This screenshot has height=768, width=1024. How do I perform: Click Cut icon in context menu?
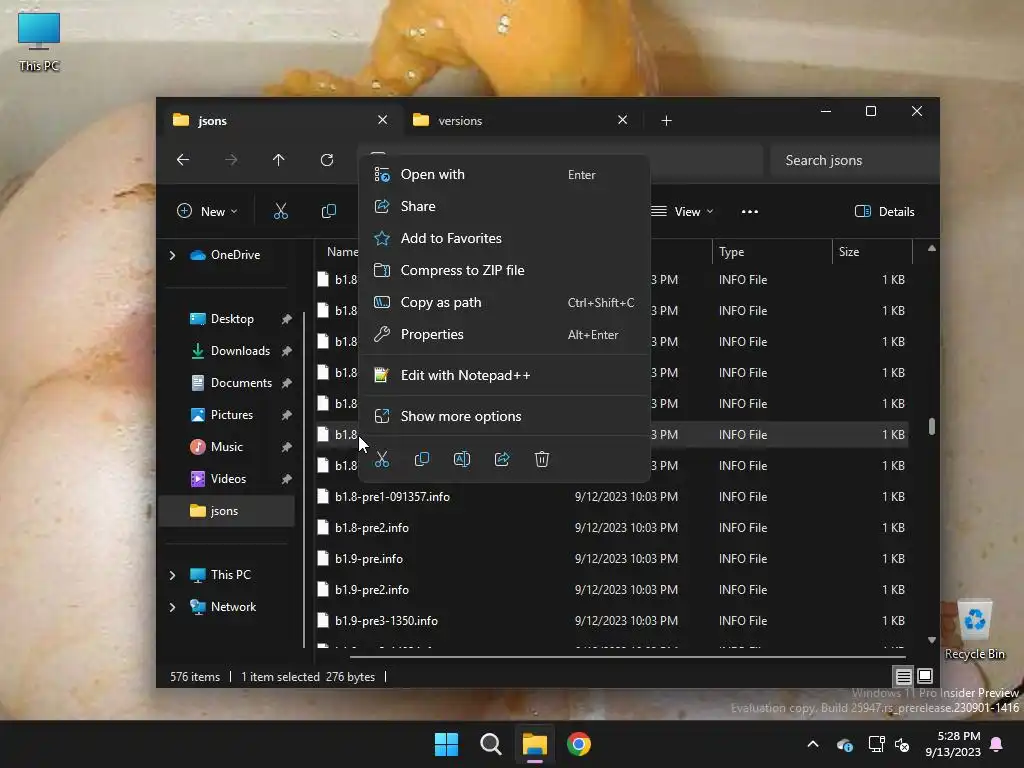pos(382,459)
